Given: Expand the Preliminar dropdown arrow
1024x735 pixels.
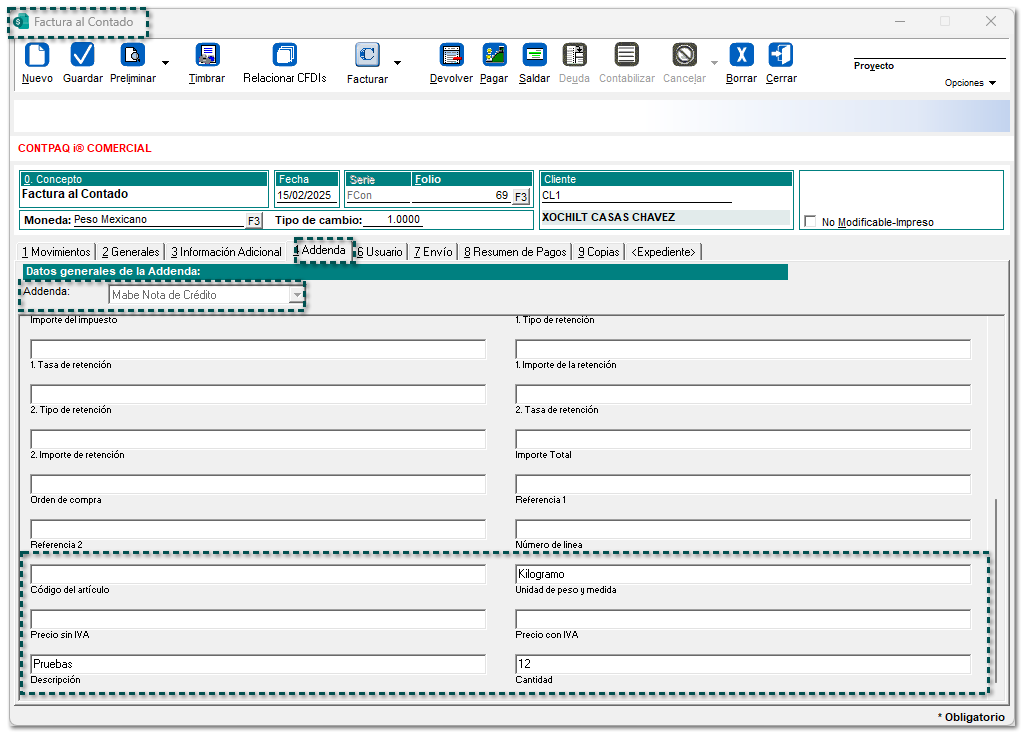Looking at the screenshot, I should pos(165,63).
